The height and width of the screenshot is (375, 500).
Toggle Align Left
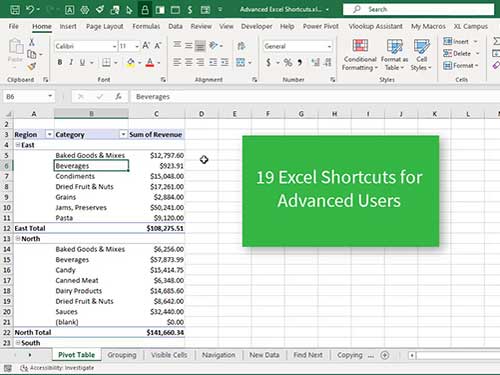click(x=177, y=62)
